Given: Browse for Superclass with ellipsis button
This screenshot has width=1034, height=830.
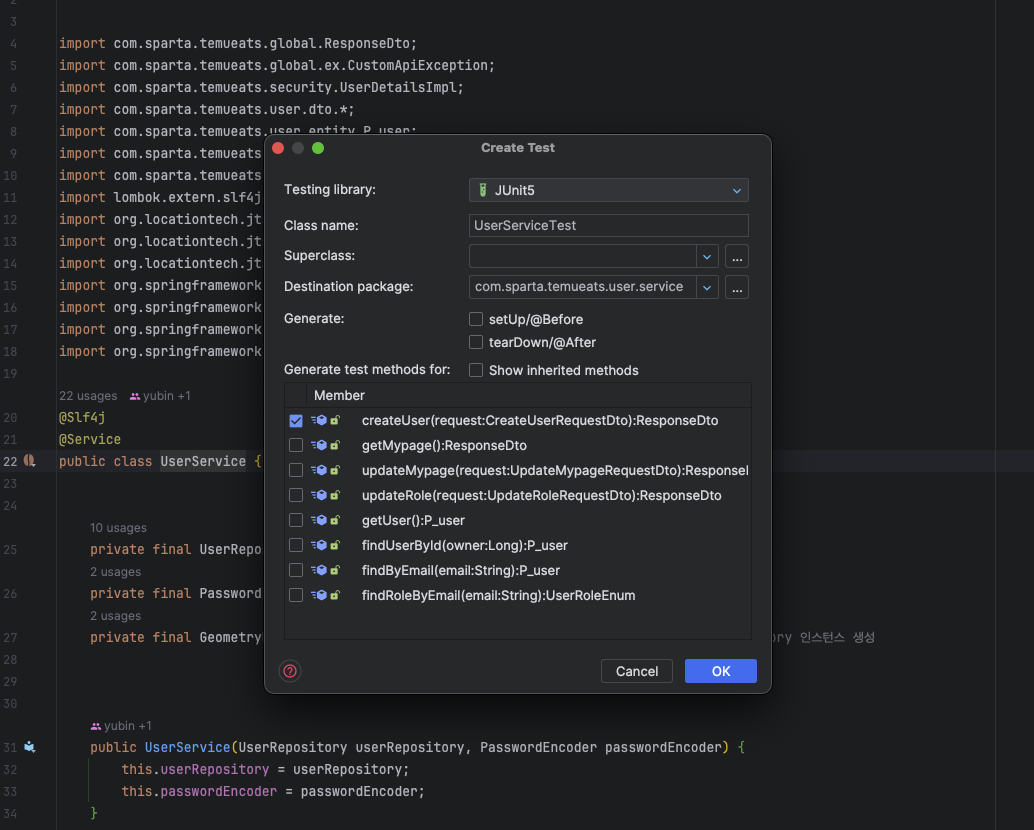Looking at the screenshot, I should point(737,256).
